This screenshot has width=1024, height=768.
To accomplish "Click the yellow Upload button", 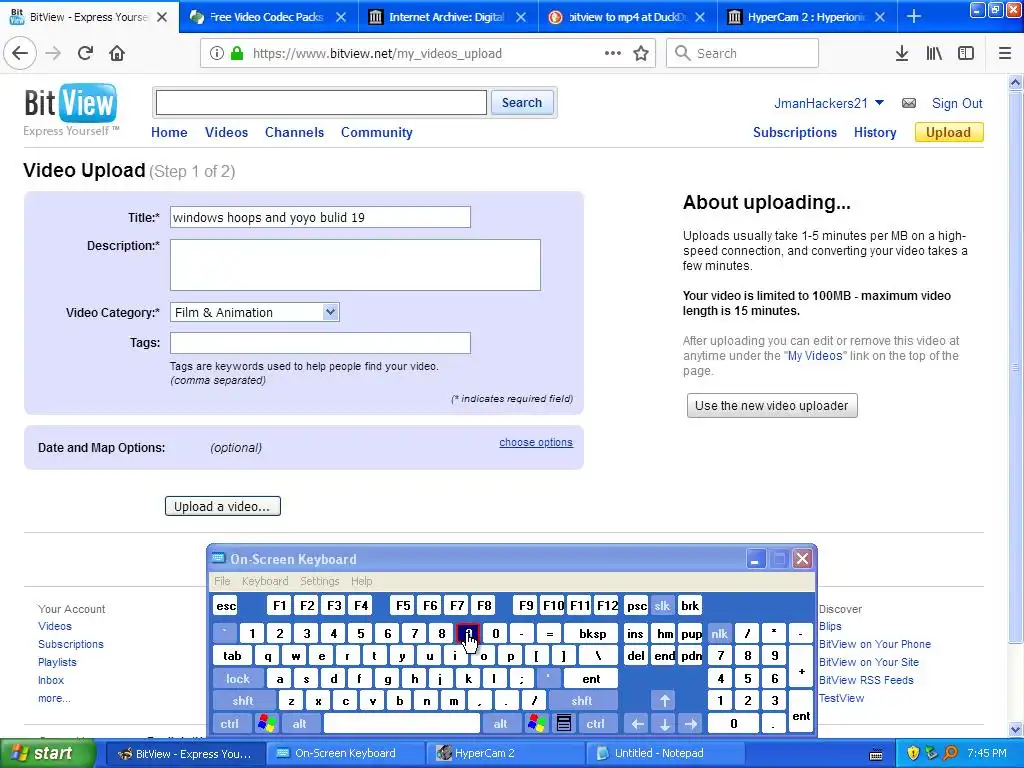I will click(948, 132).
